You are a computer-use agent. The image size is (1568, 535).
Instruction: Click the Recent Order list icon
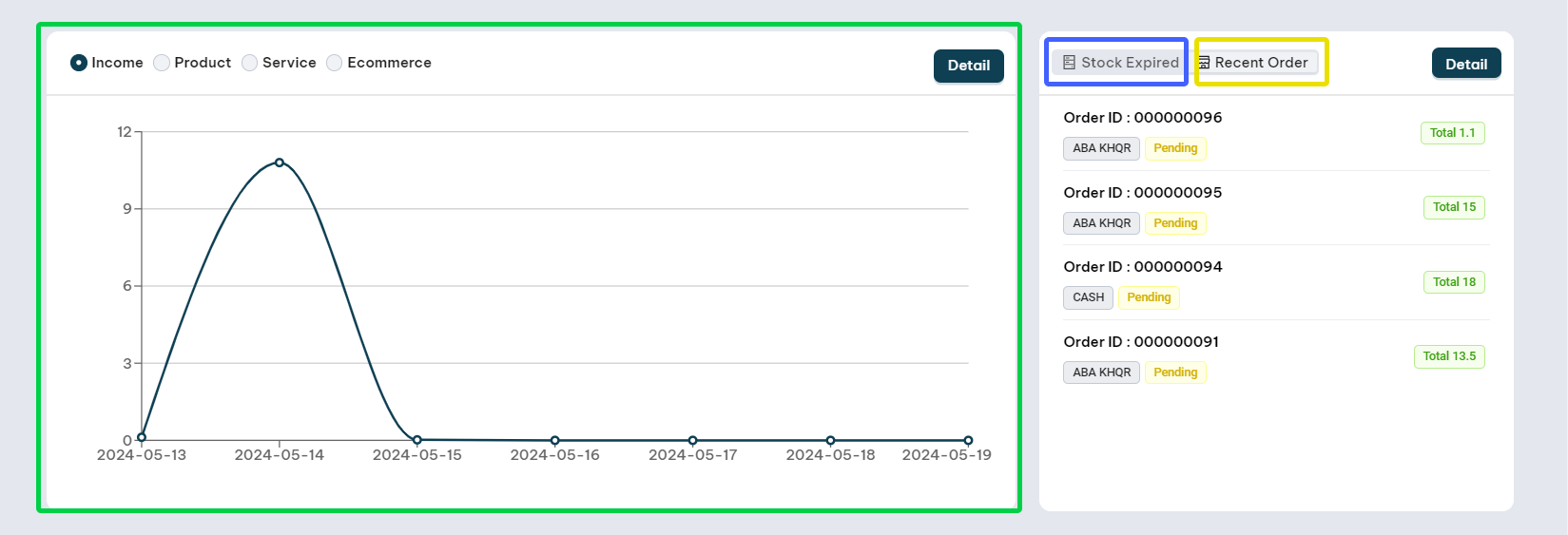point(1204,63)
